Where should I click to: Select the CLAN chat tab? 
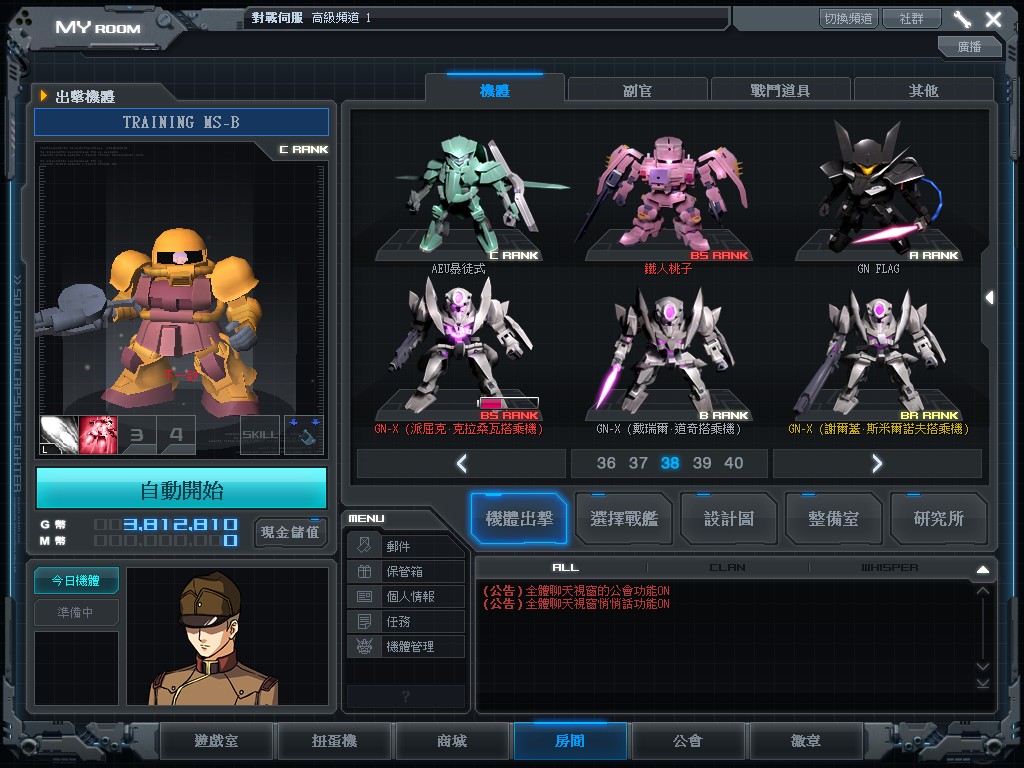pyautogui.click(x=728, y=568)
